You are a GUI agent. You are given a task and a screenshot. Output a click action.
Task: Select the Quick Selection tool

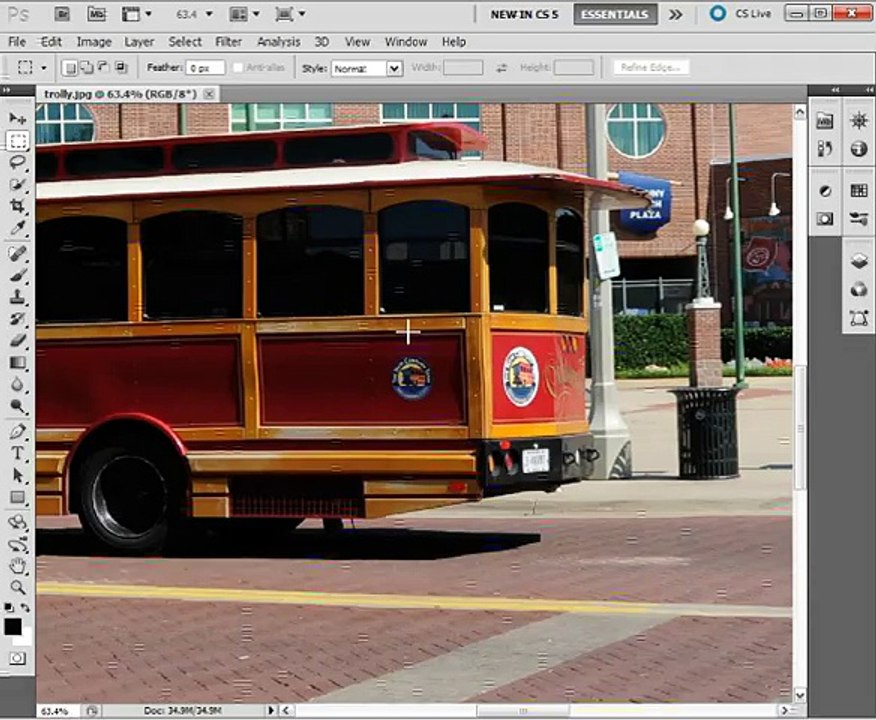point(17,184)
